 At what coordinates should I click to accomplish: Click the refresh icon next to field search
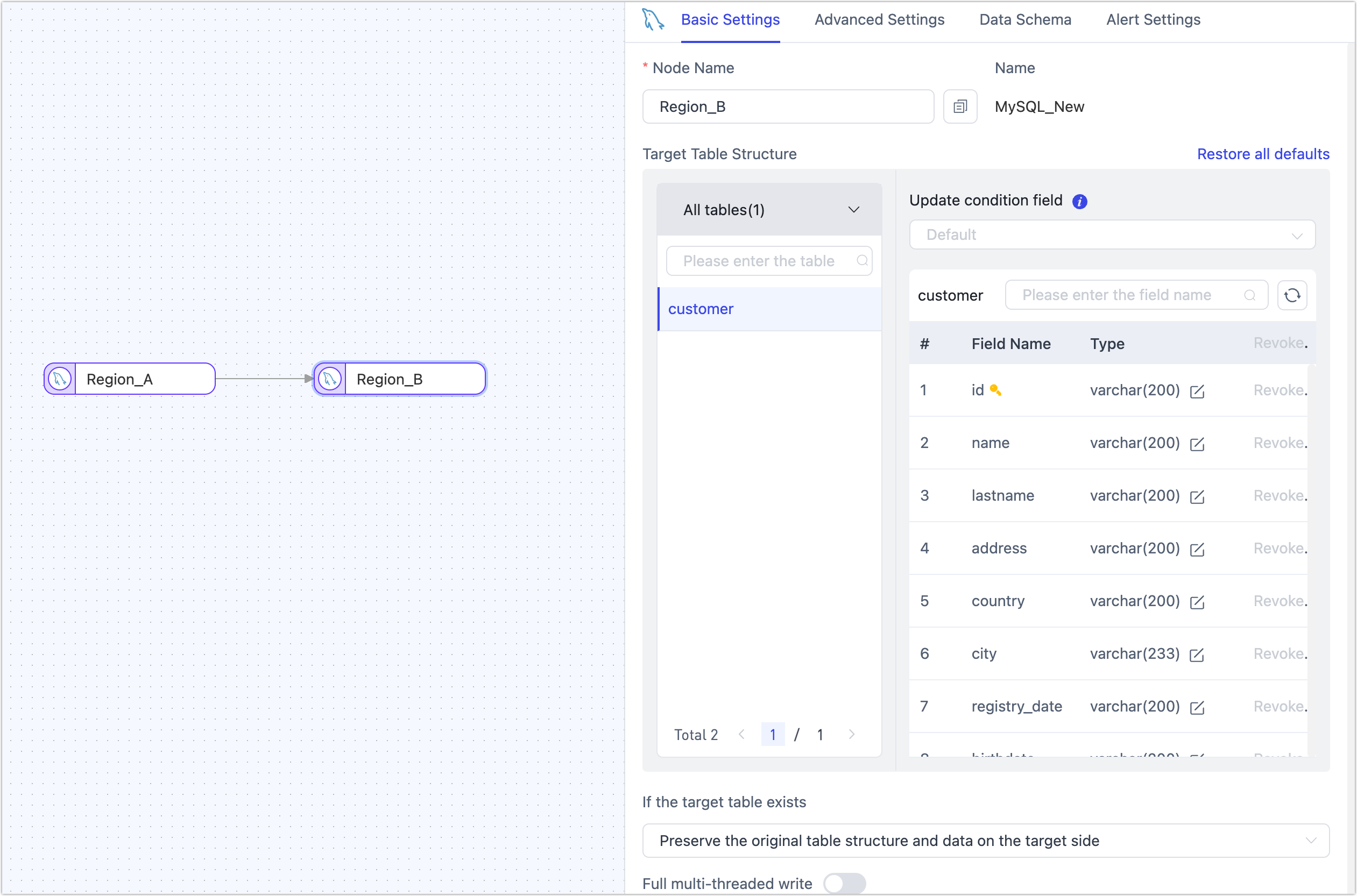tap(1292, 295)
